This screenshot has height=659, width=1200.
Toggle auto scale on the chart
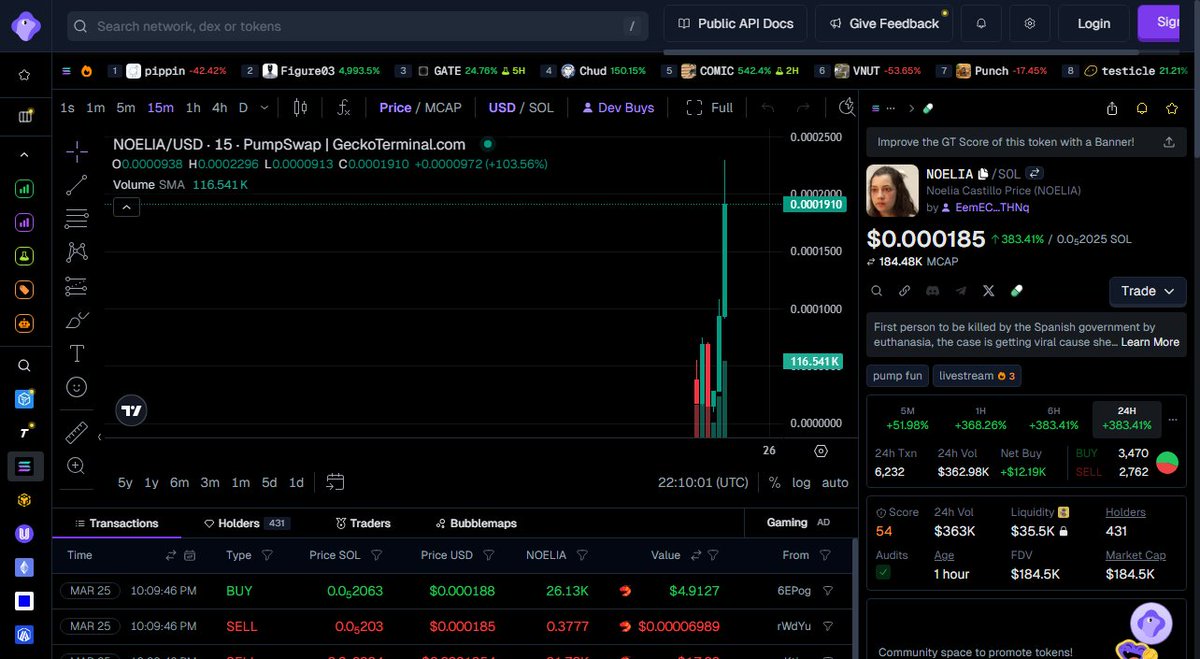click(835, 482)
